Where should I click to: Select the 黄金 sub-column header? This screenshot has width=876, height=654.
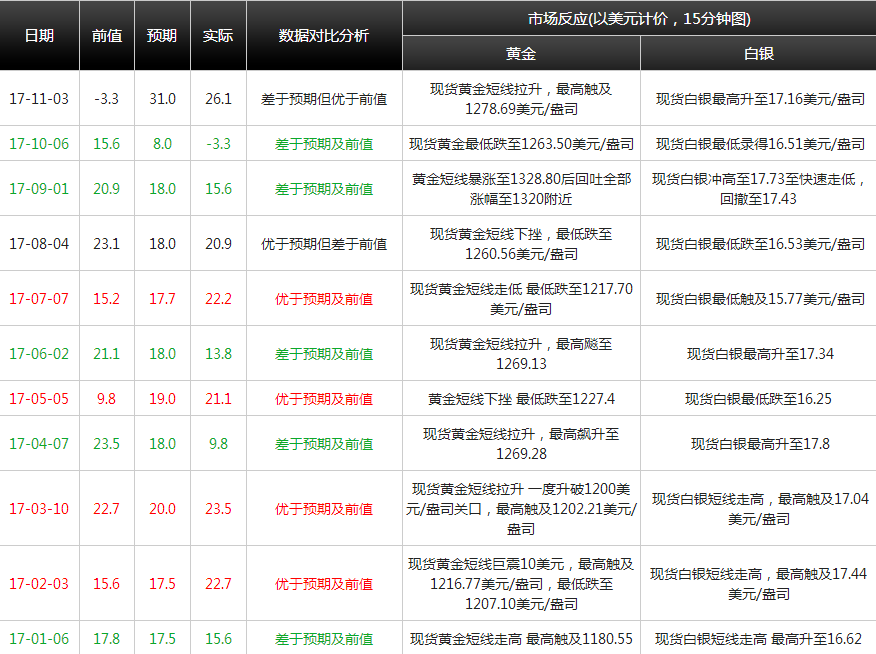[521, 54]
